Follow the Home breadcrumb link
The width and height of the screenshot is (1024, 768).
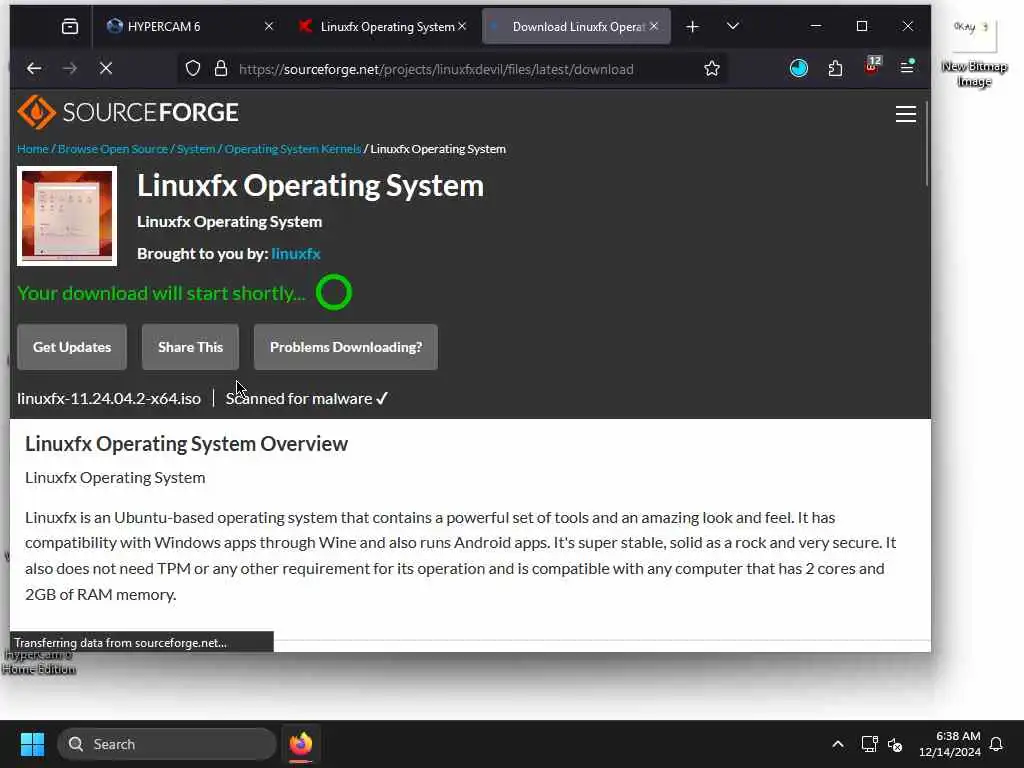coord(33,149)
